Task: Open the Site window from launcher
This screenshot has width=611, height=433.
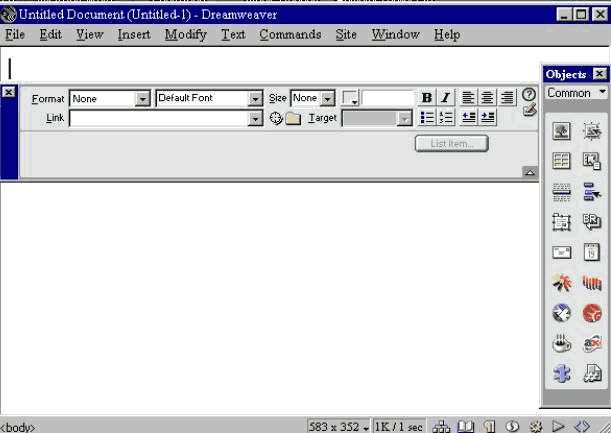Action: coord(441,427)
